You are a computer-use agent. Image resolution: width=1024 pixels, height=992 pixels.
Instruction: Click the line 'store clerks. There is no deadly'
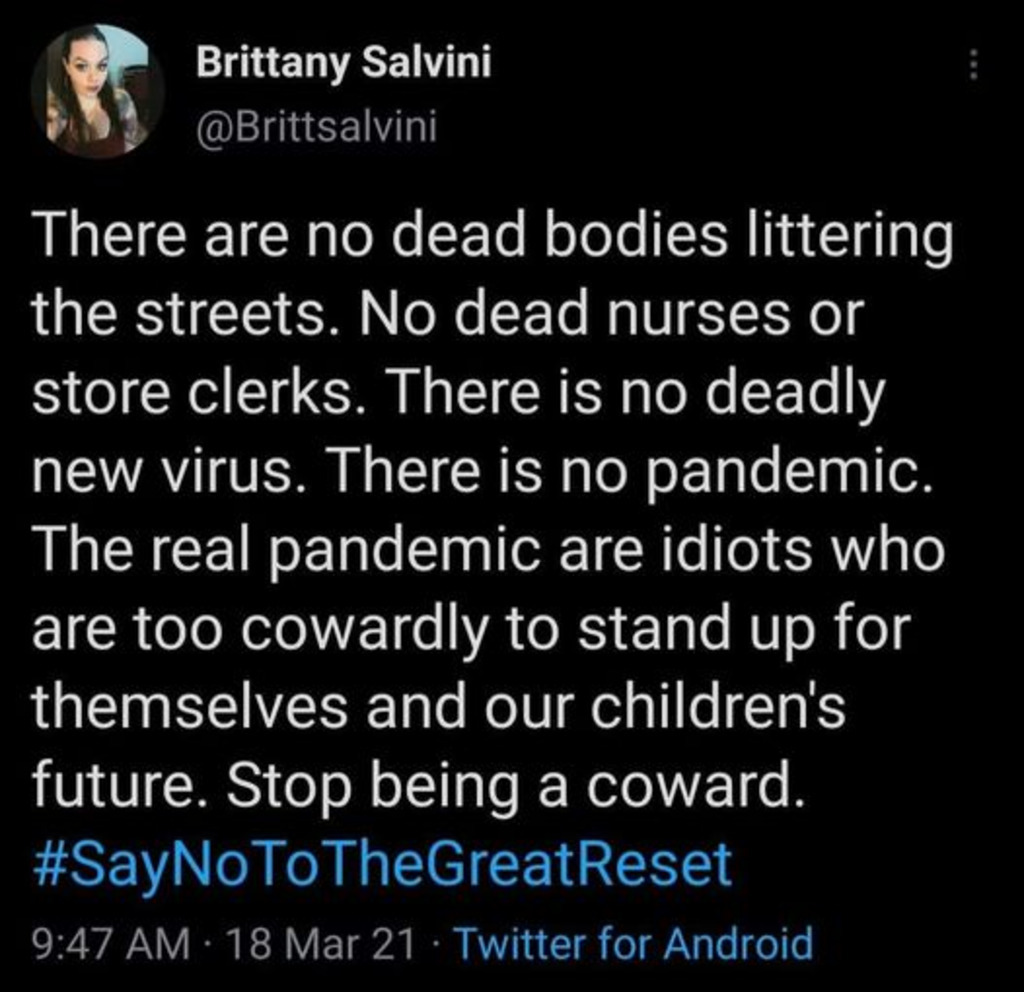pyautogui.click(x=458, y=395)
